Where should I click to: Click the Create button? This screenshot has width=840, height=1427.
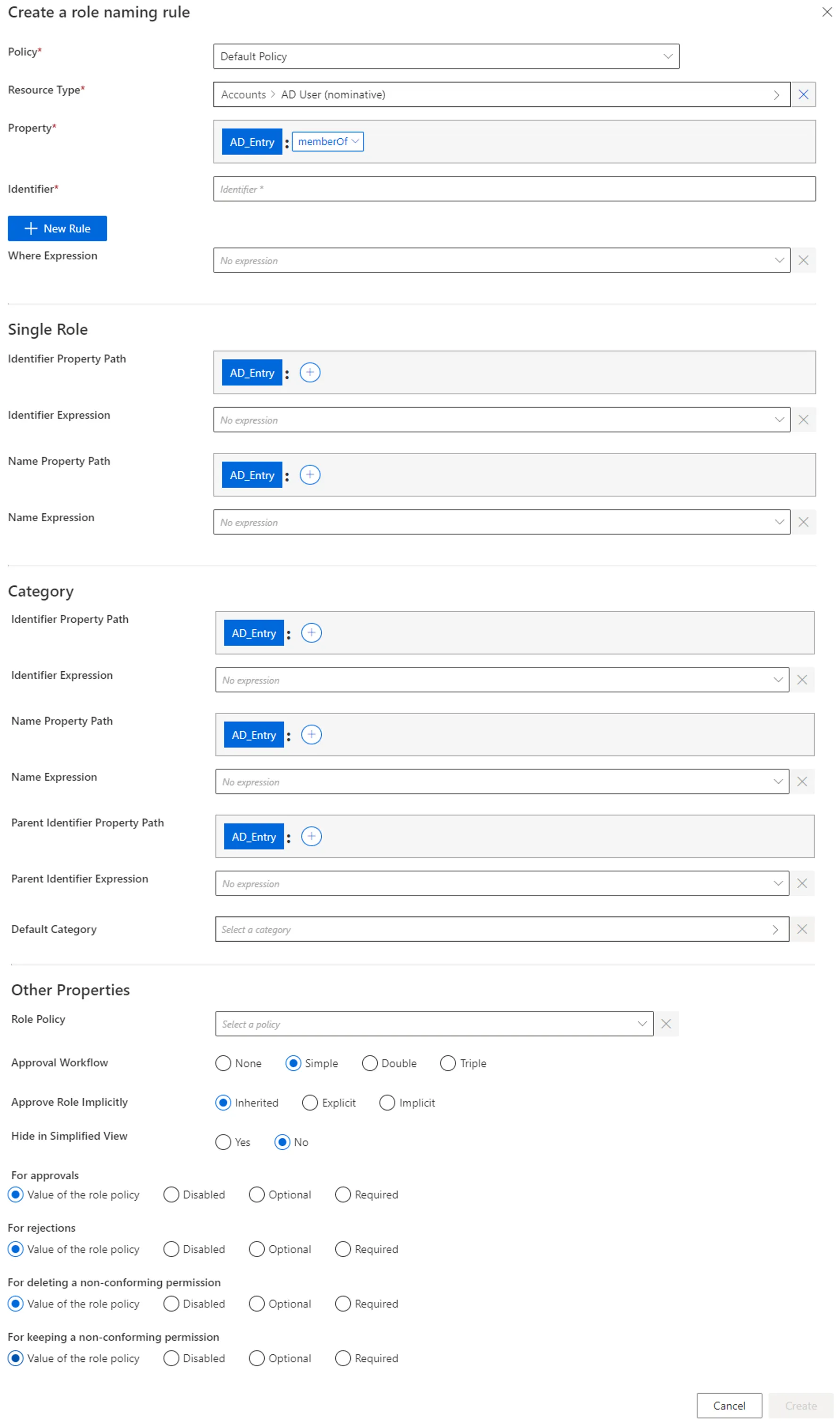point(800,1405)
